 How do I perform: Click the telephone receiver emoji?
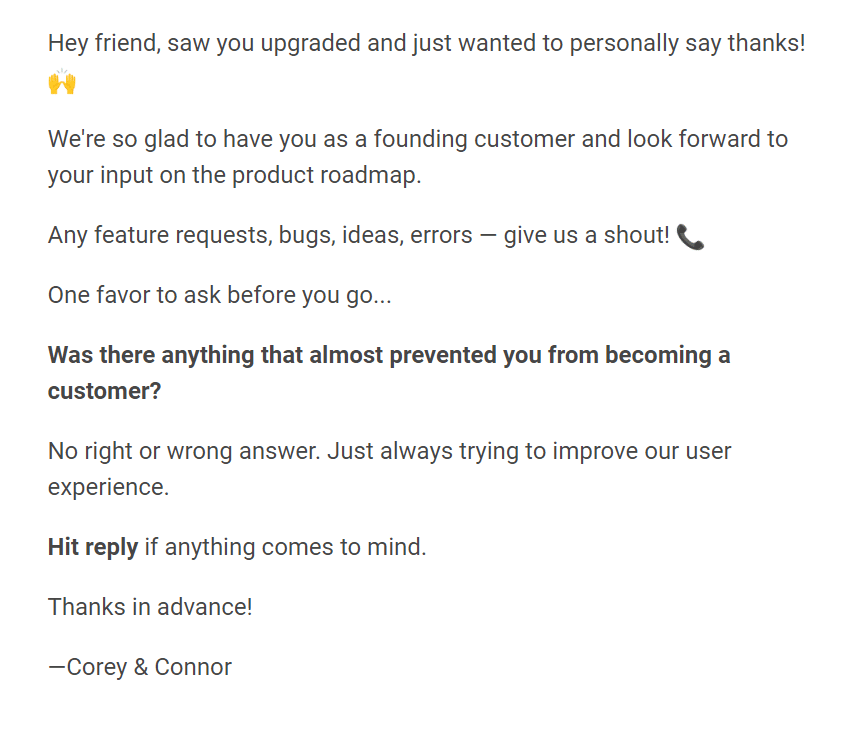pos(690,237)
